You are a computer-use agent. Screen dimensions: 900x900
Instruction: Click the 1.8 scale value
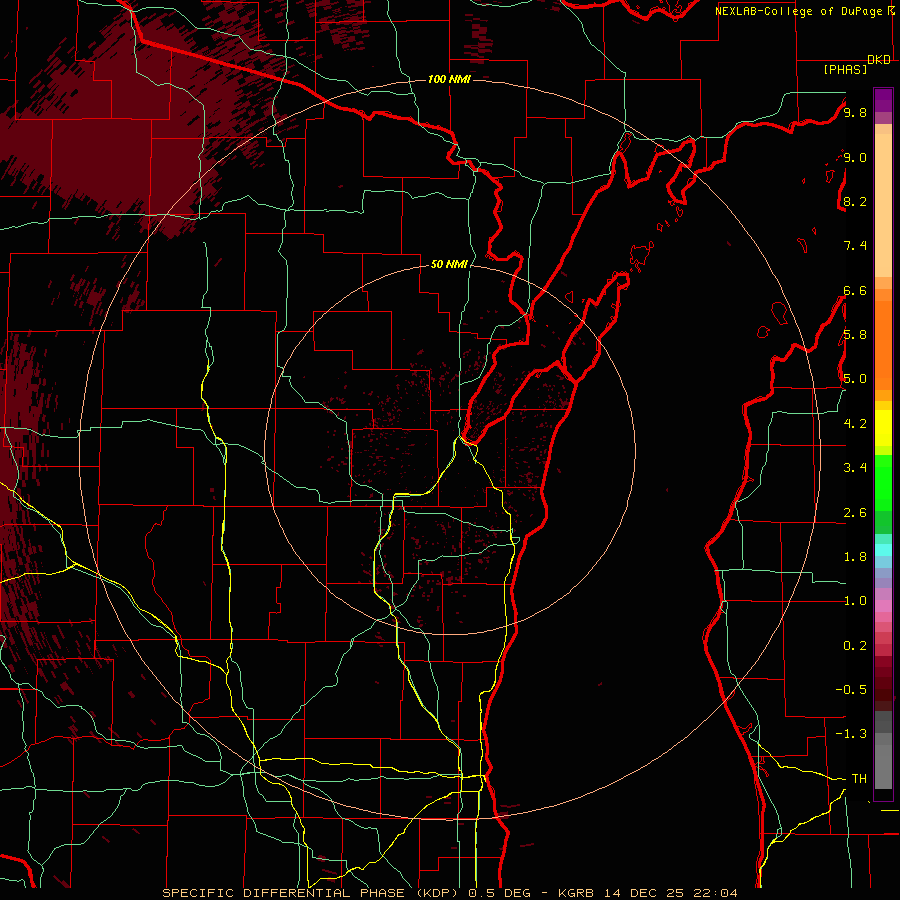[855, 557]
